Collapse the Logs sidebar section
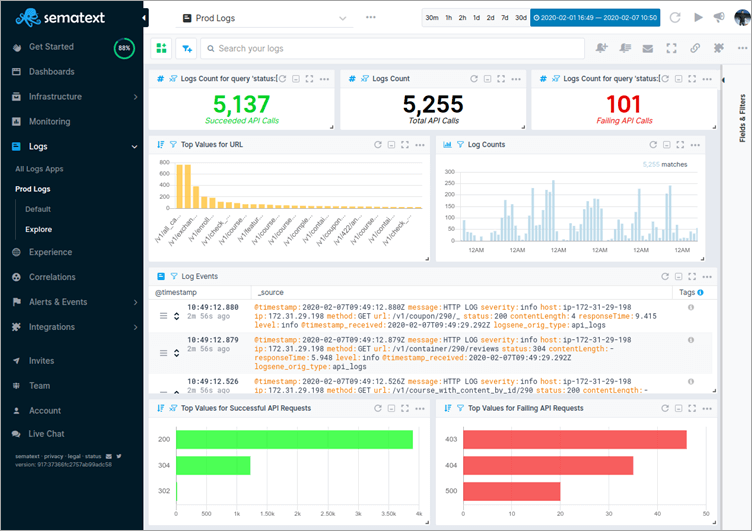Viewport: 752px width, 531px height. (136, 147)
